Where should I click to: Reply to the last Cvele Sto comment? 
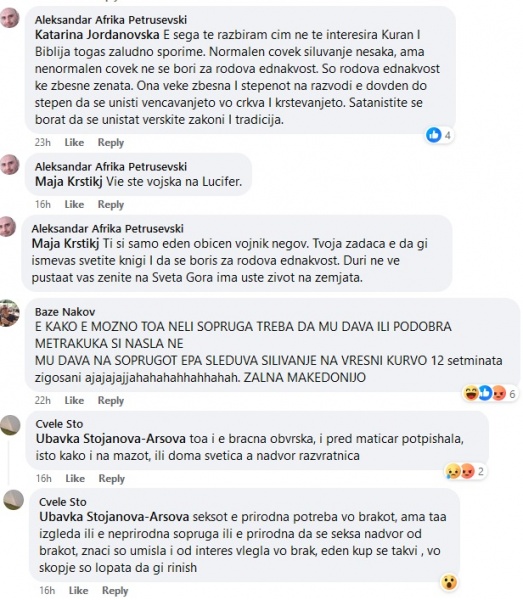115,590
